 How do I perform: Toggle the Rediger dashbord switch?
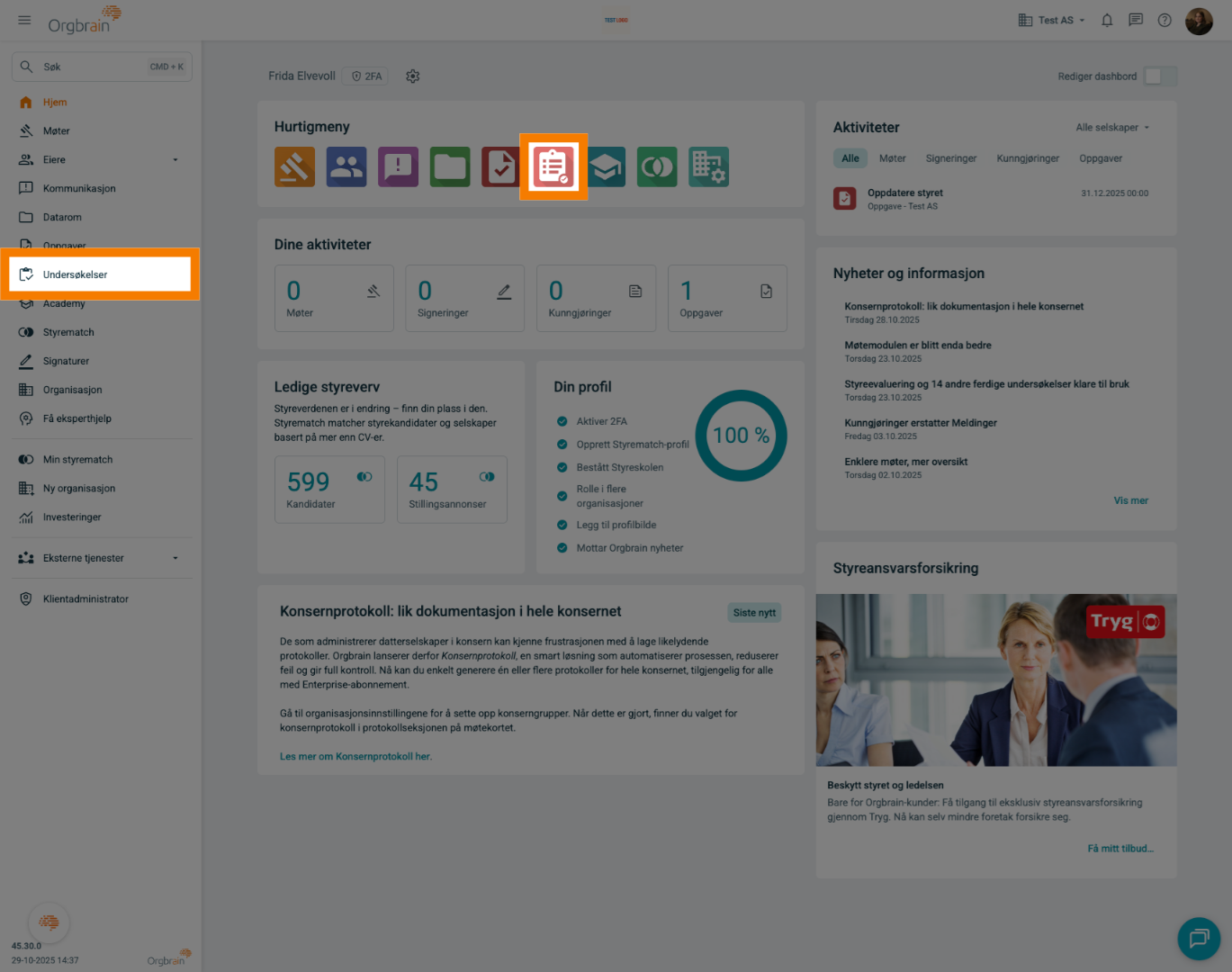[x=1159, y=76]
